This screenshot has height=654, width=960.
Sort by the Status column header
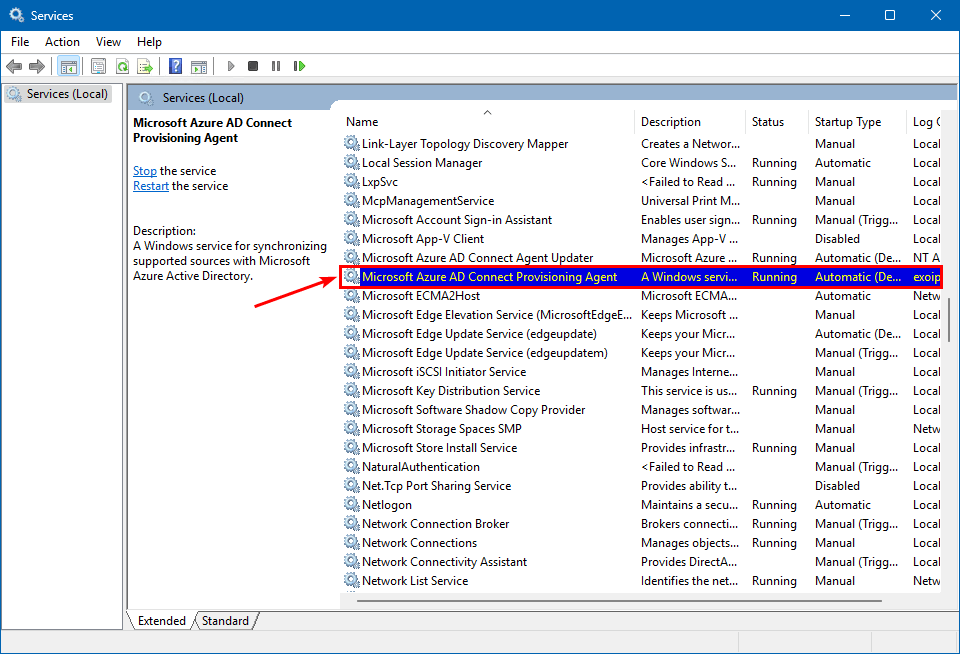[x=768, y=122]
